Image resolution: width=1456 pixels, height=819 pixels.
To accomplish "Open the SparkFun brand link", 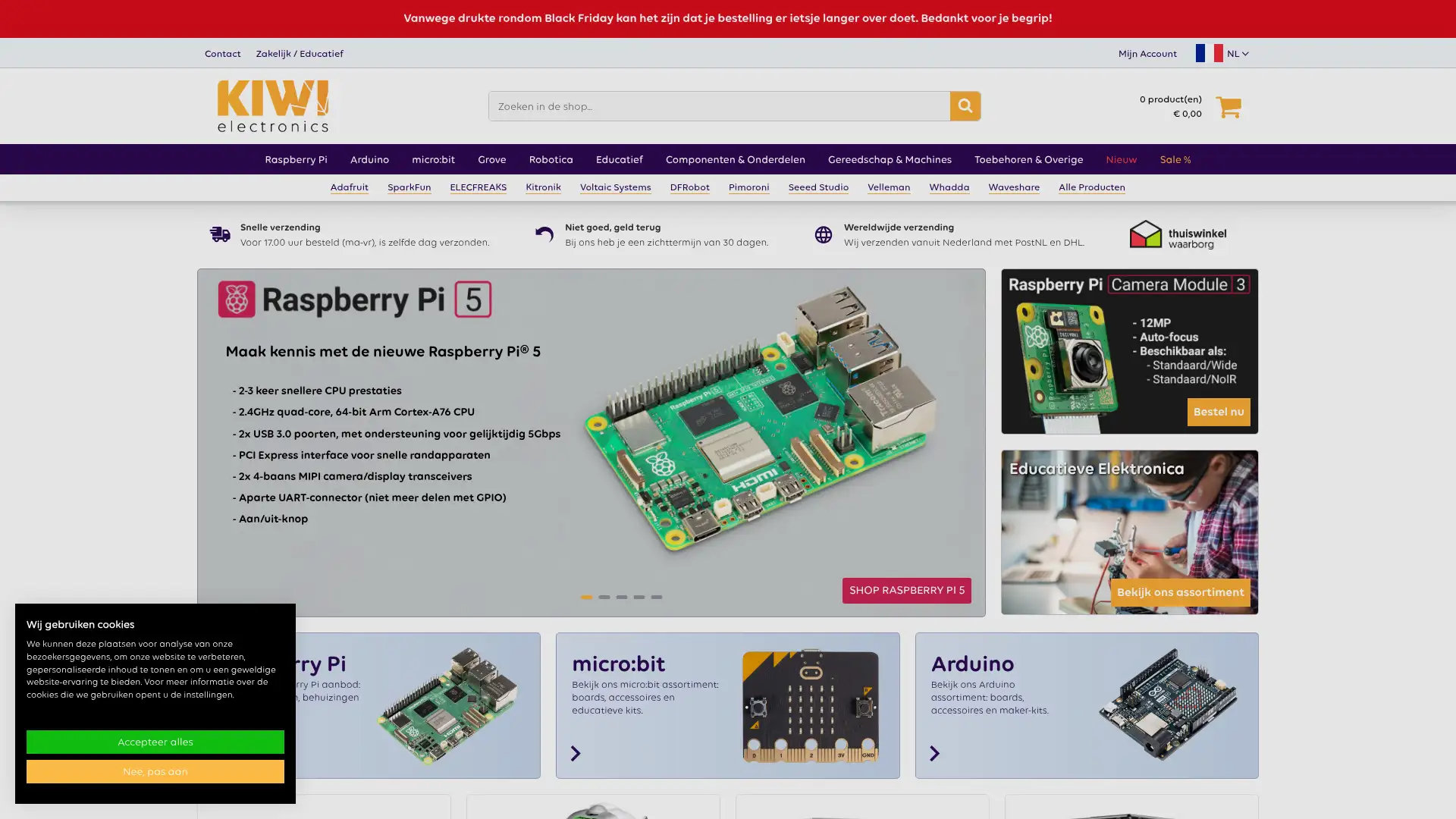I will point(409,187).
